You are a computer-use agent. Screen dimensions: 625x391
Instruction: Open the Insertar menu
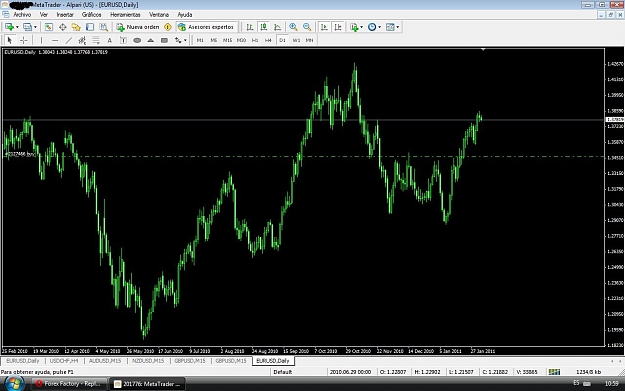pos(65,15)
